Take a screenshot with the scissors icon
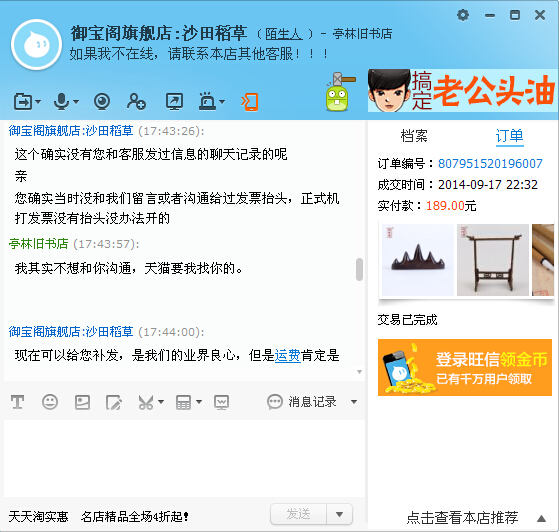 146,402
